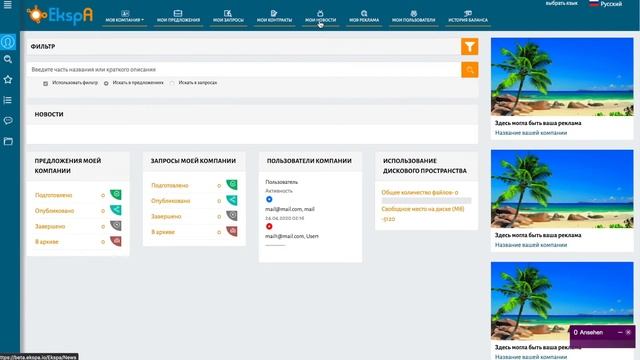Click the EkspA logo

pos(60,15)
